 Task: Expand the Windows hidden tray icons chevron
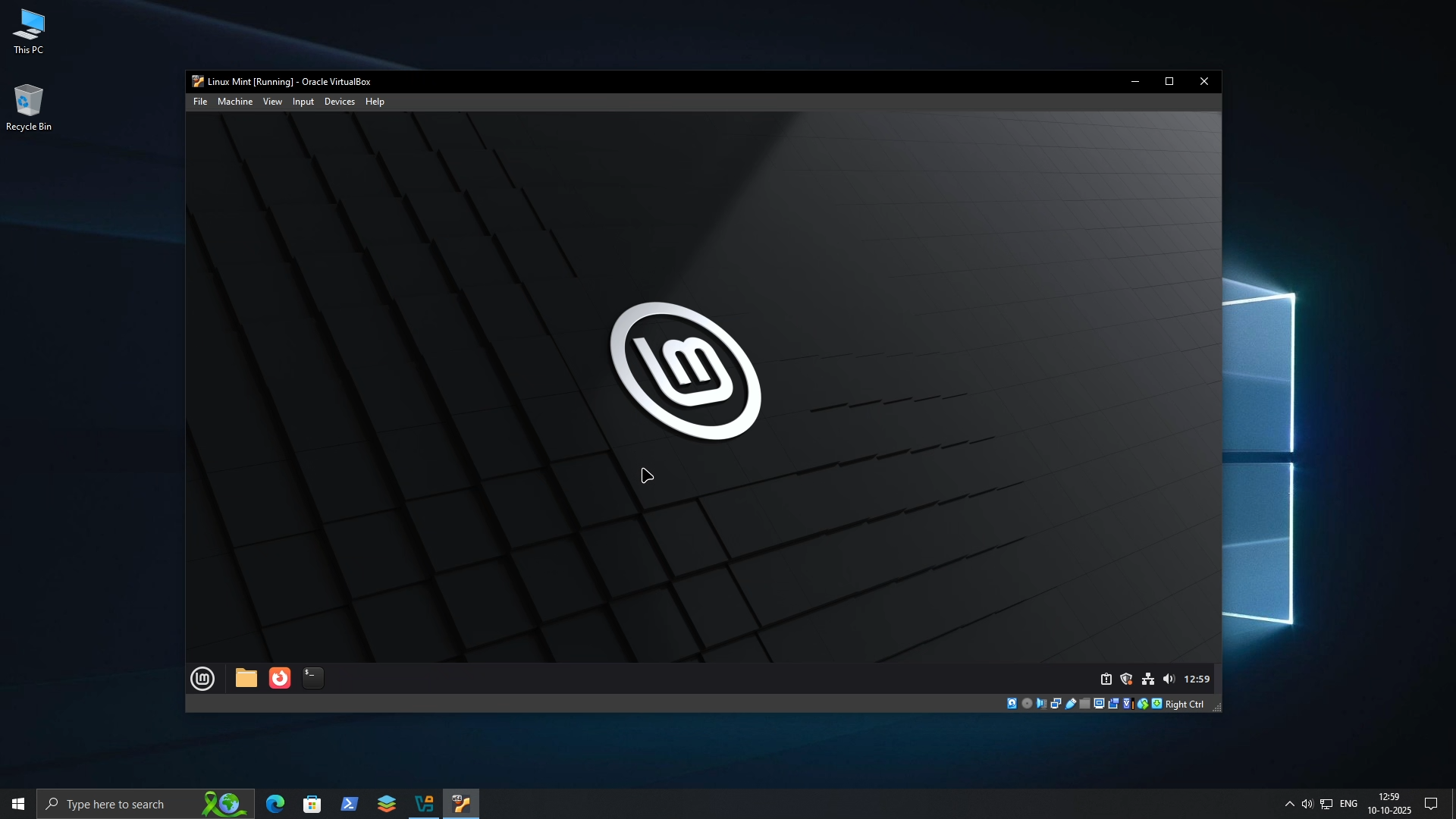click(1289, 804)
